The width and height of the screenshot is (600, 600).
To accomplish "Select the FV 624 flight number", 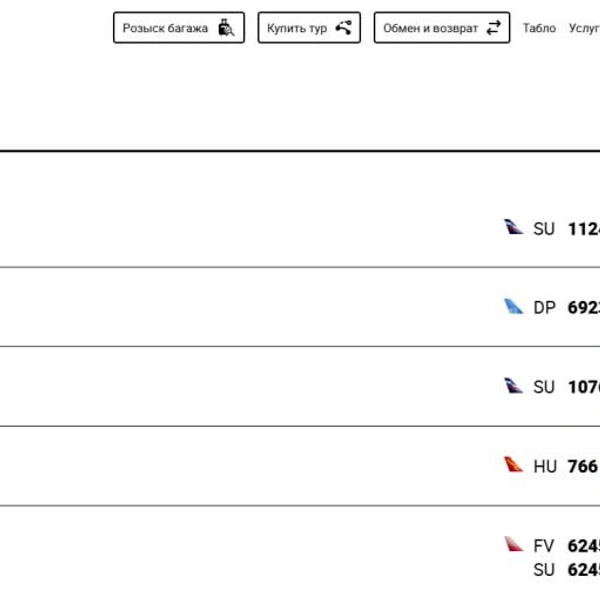I will click(584, 546).
